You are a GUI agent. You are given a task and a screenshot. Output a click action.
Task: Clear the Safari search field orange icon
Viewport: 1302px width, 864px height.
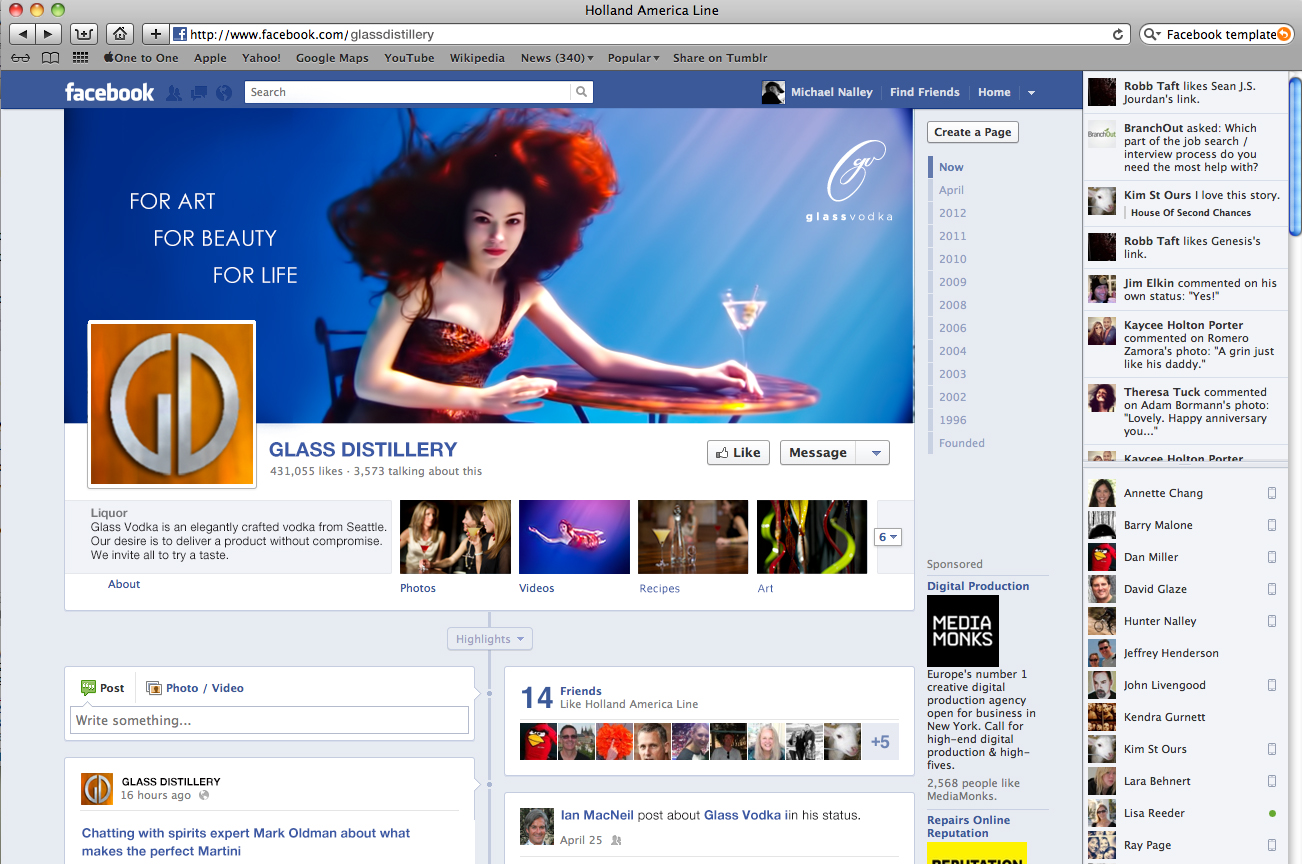tap(1284, 34)
